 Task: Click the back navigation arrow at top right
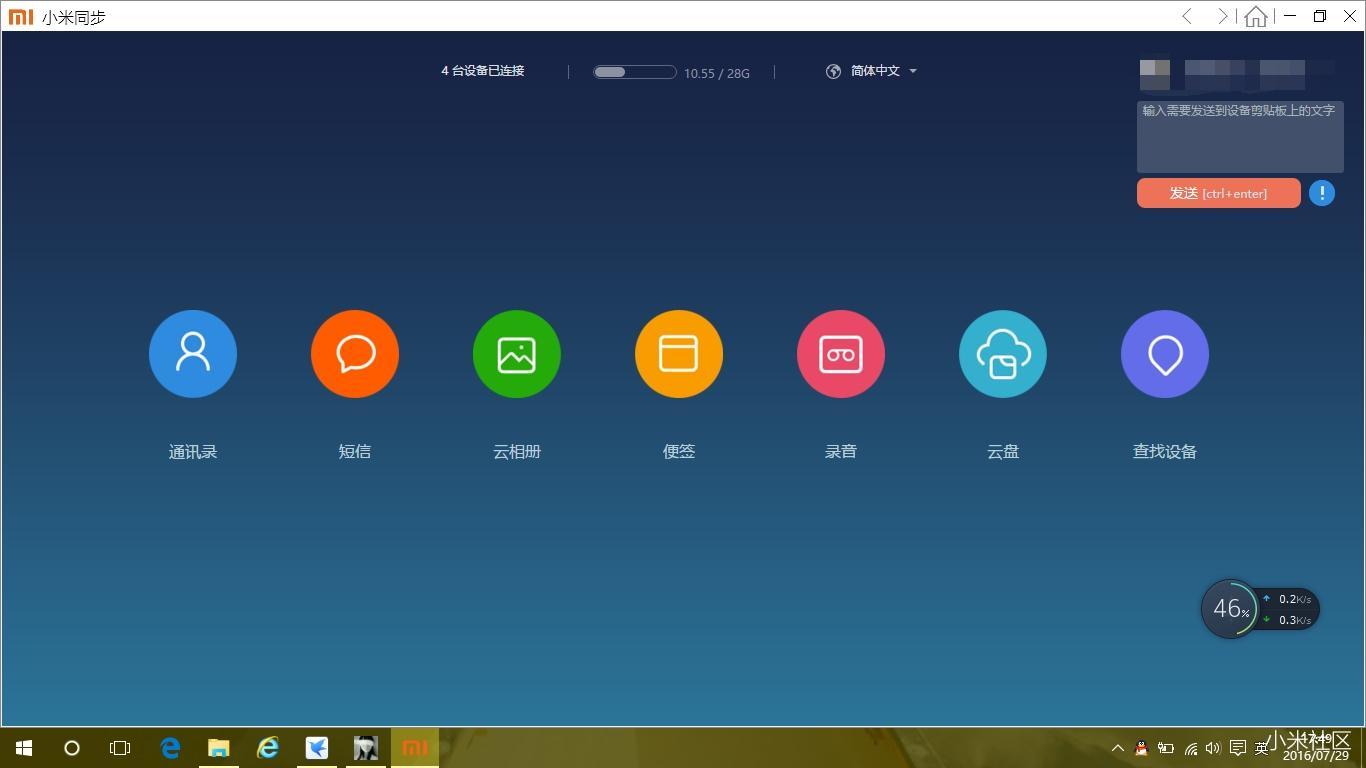(x=1186, y=17)
